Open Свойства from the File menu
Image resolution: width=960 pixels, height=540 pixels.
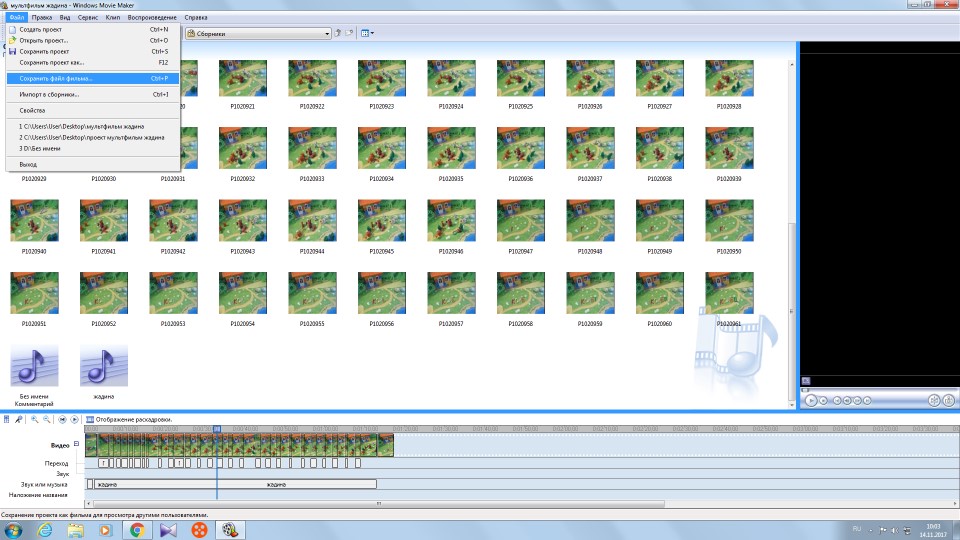[92, 110]
